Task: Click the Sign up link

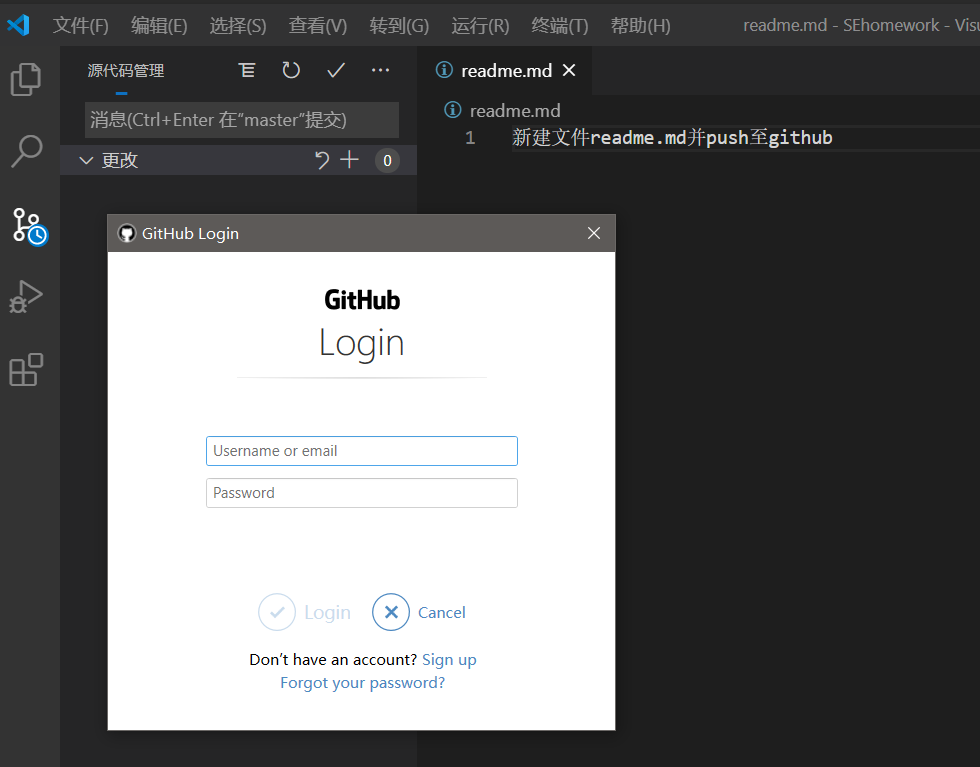Action: (449, 659)
